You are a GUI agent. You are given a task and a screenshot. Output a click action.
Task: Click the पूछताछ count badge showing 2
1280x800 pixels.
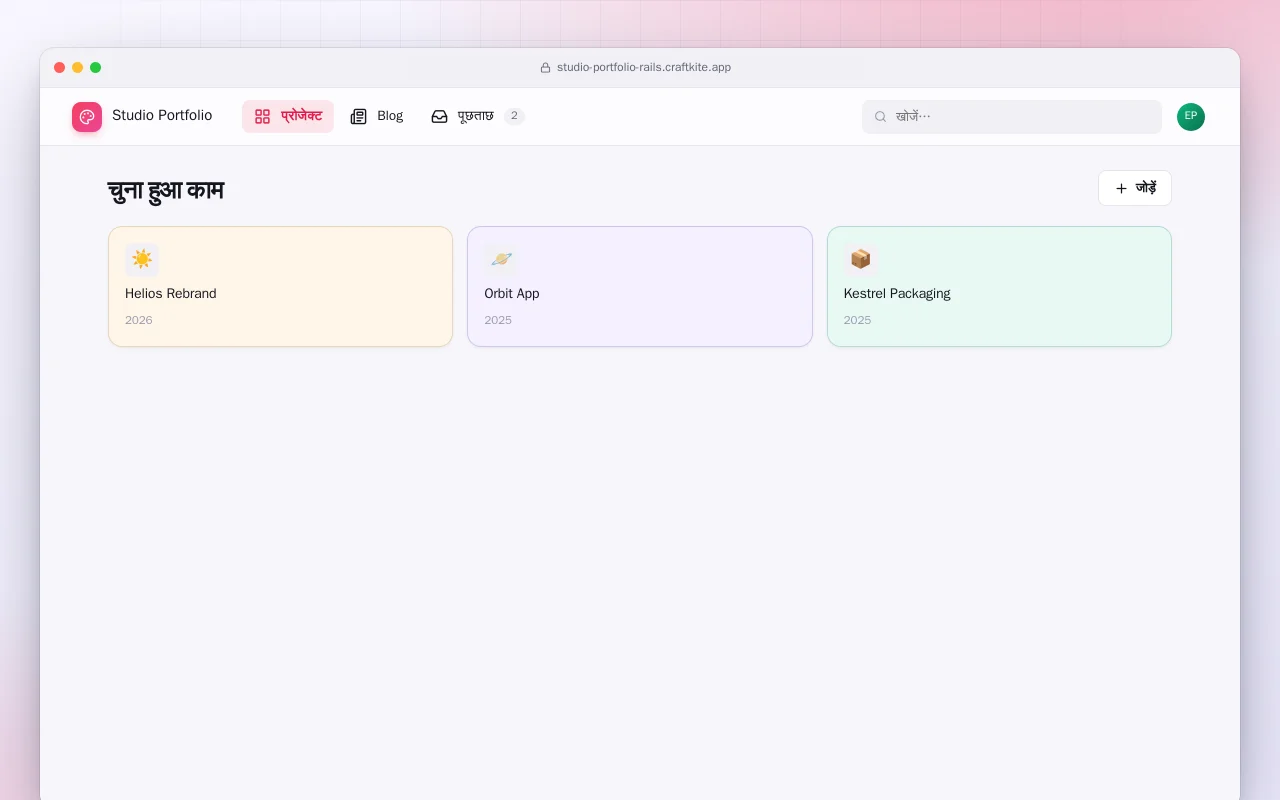[514, 116]
